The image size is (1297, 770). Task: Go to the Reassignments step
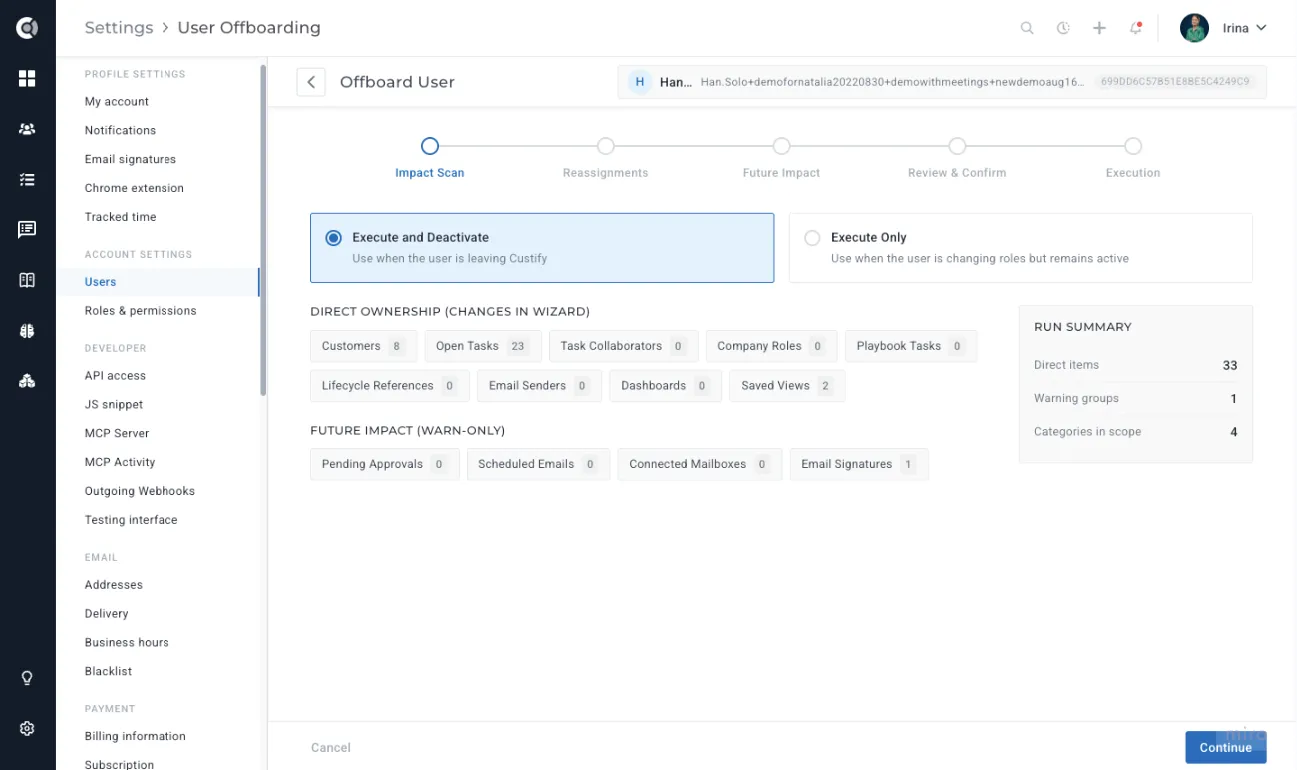pyautogui.click(x=605, y=158)
